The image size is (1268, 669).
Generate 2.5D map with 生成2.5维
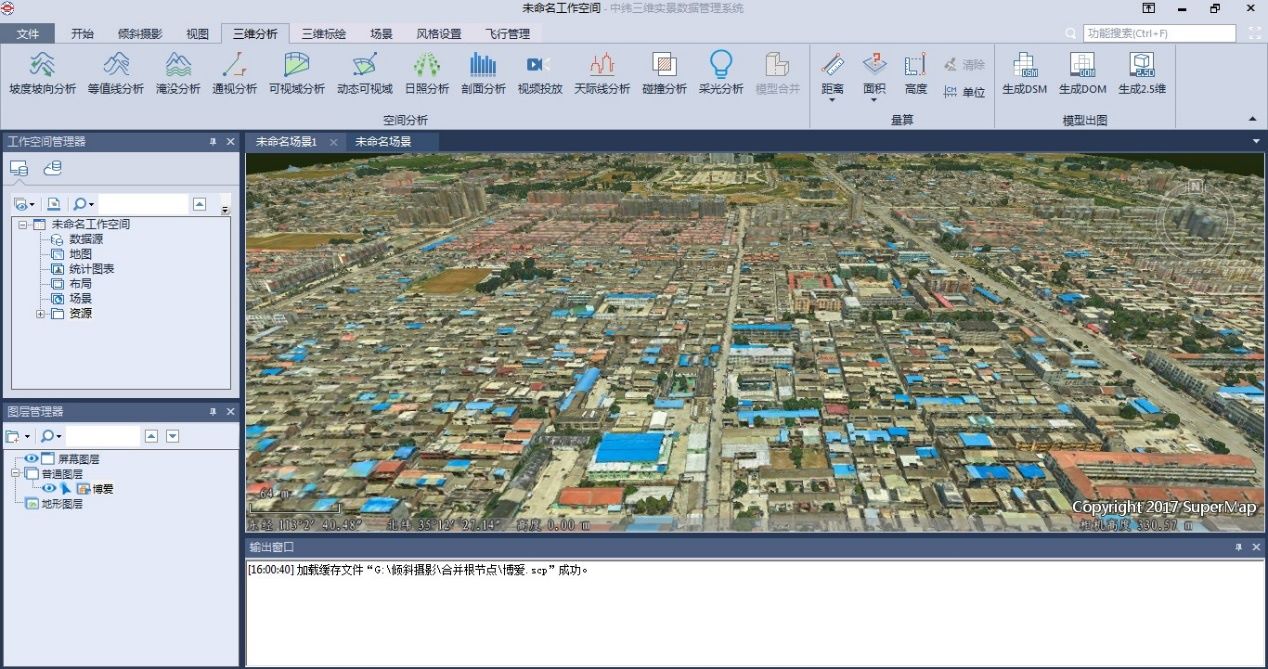(1142, 74)
